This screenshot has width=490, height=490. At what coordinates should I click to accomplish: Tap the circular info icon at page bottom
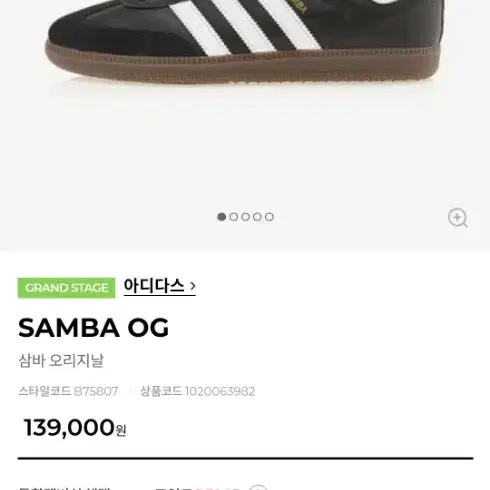coord(258,487)
